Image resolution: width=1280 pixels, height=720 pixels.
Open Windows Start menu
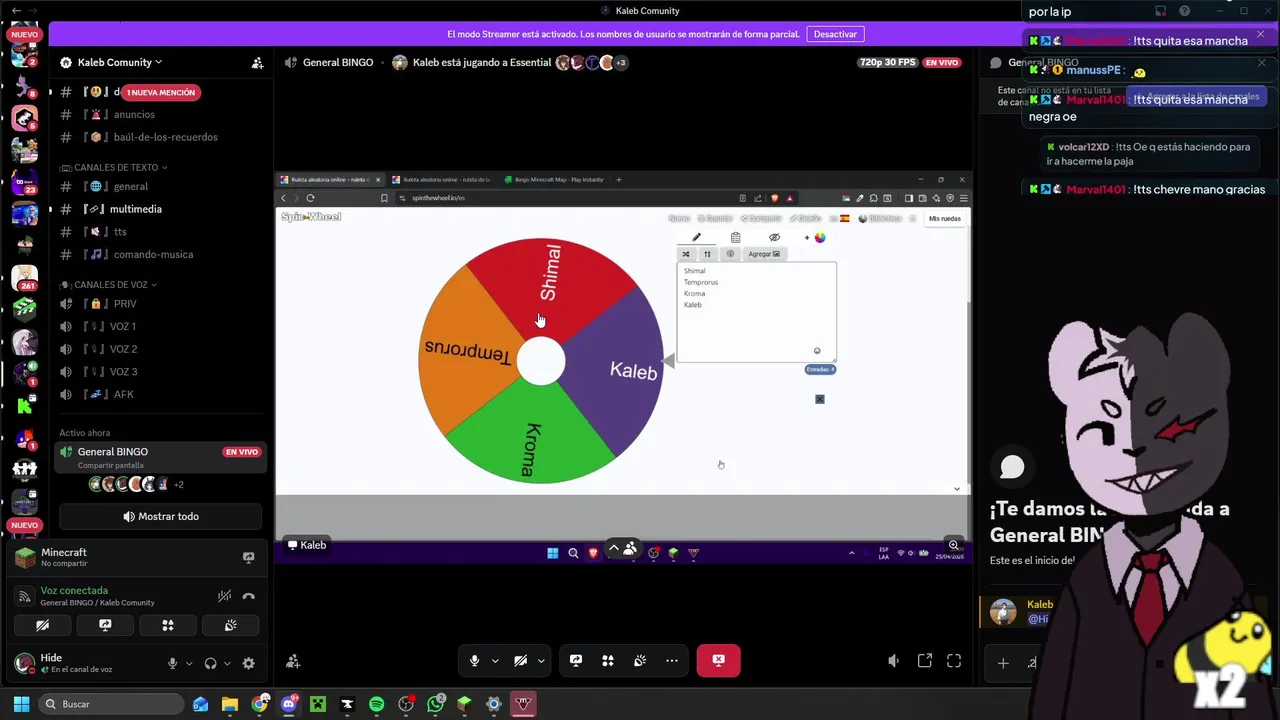(21, 704)
